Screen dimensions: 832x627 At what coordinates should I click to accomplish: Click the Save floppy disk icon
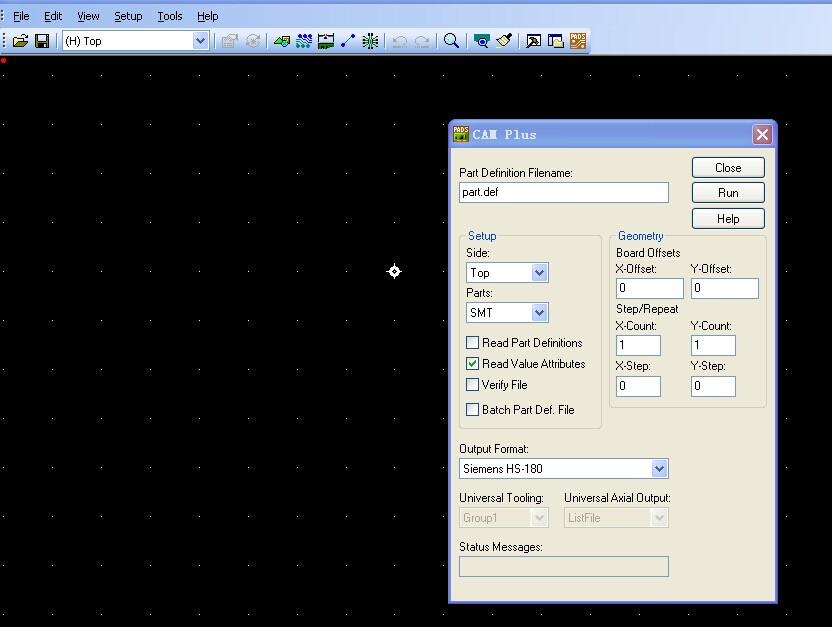[42, 41]
